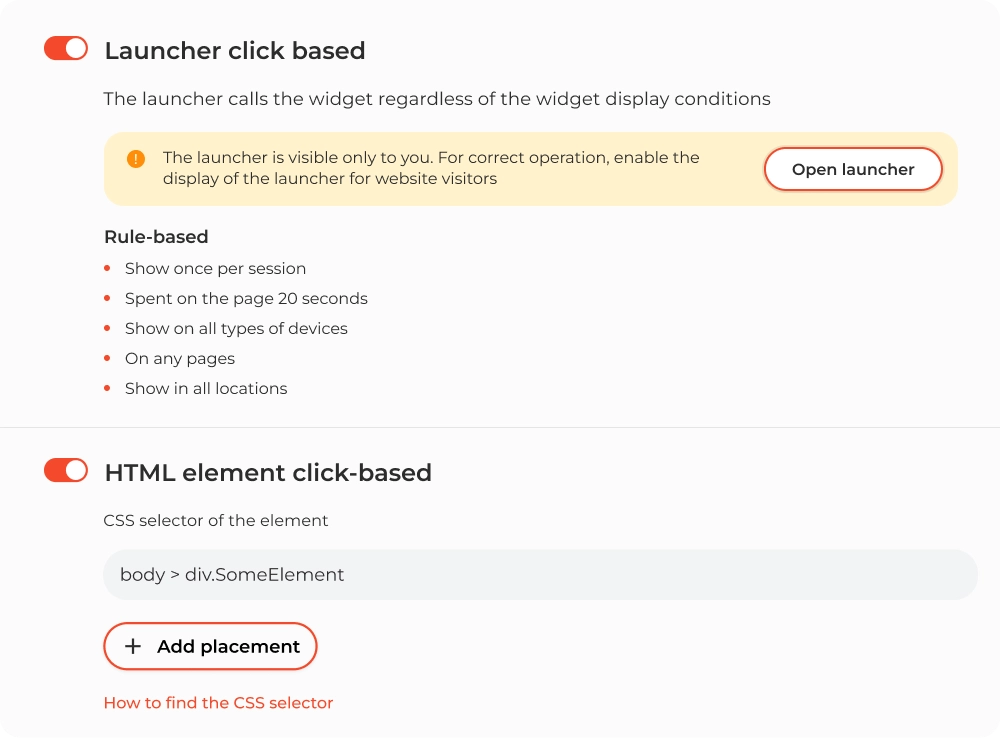The width and height of the screenshot is (1000, 738).
Task: Select the Show once per session rule
Action: point(216,269)
